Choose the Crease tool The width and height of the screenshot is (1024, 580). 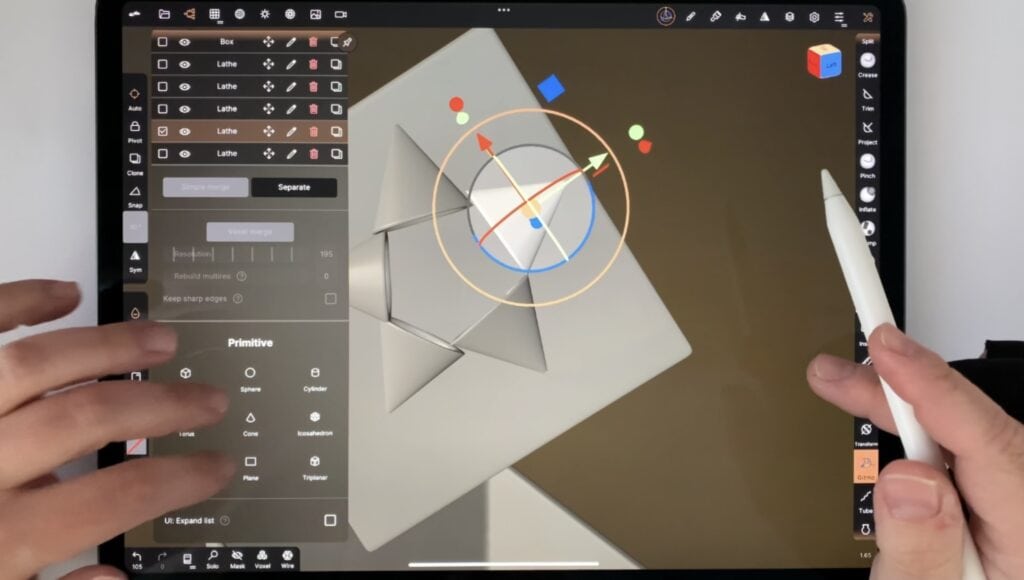tap(867, 64)
